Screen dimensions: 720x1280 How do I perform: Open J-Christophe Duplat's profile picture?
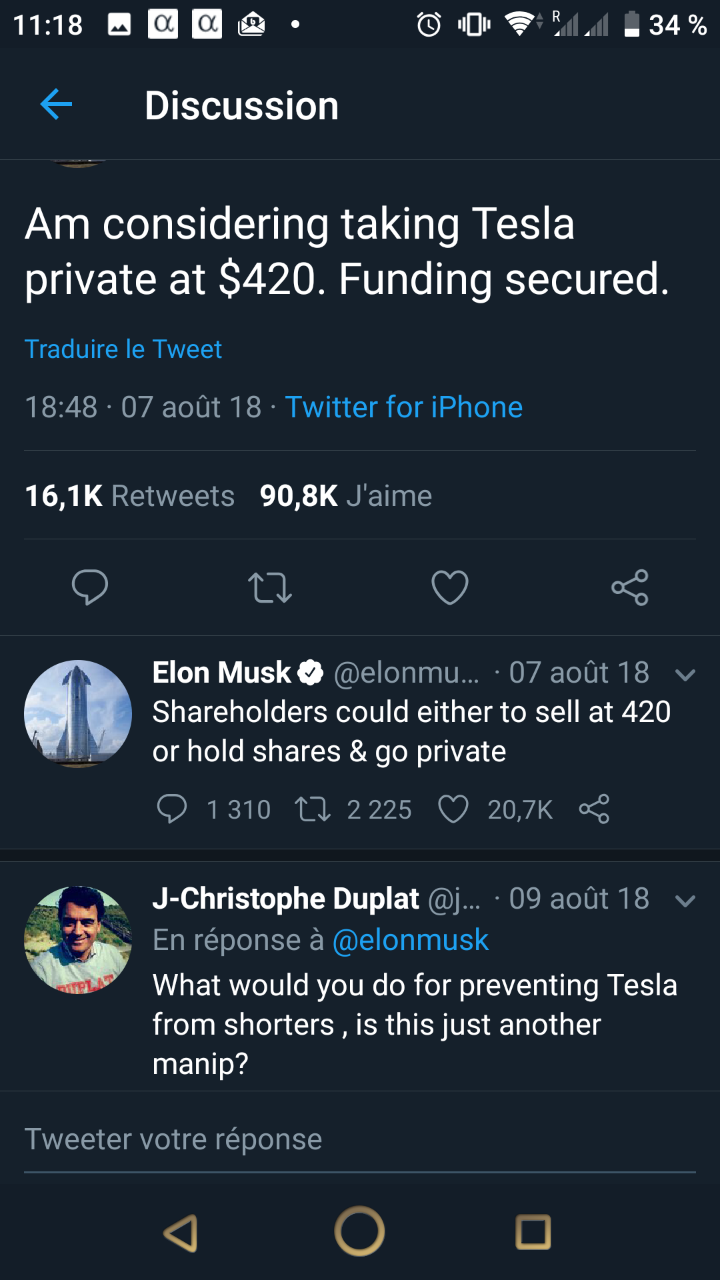pos(78,940)
